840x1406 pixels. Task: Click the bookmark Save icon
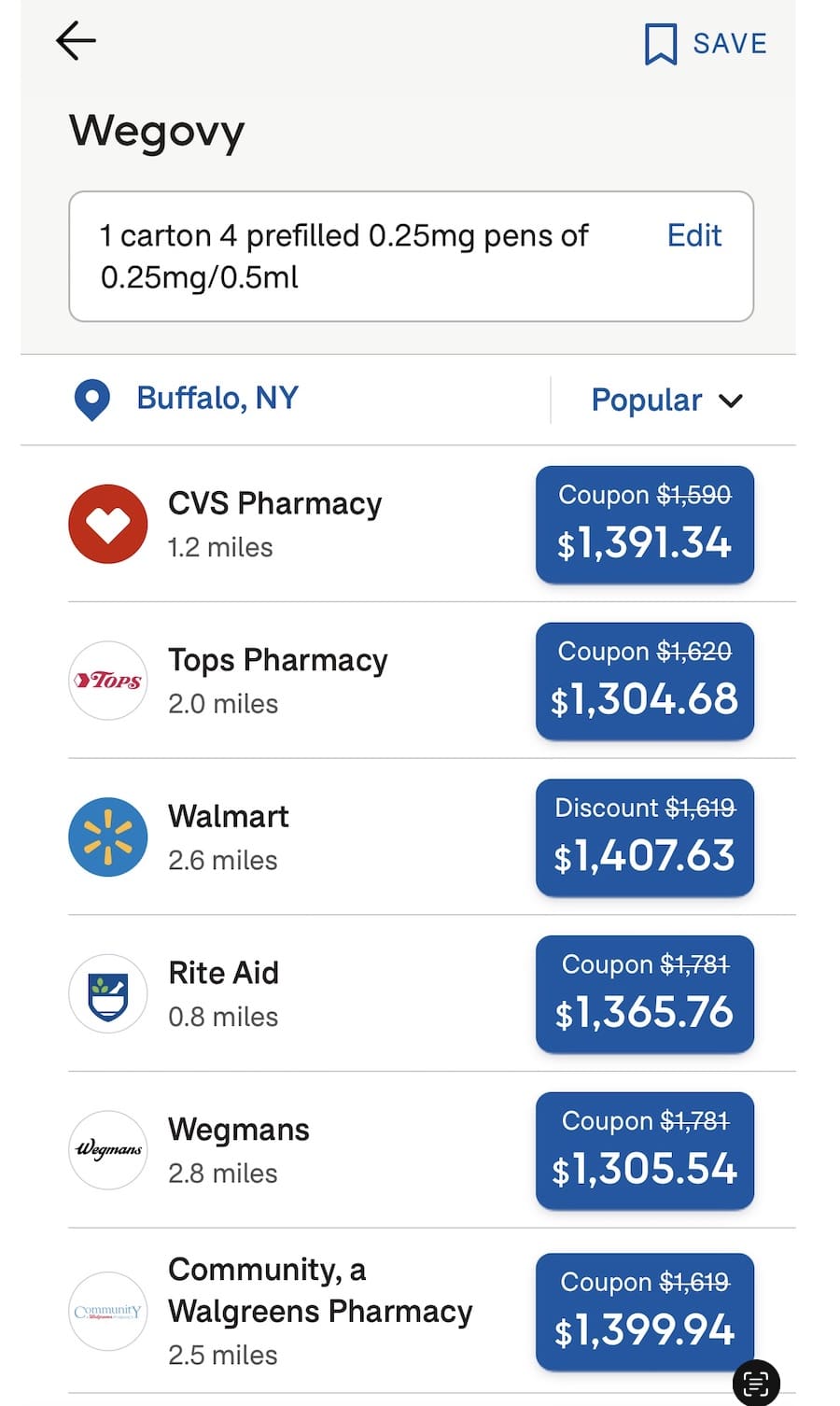[x=661, y=44]
